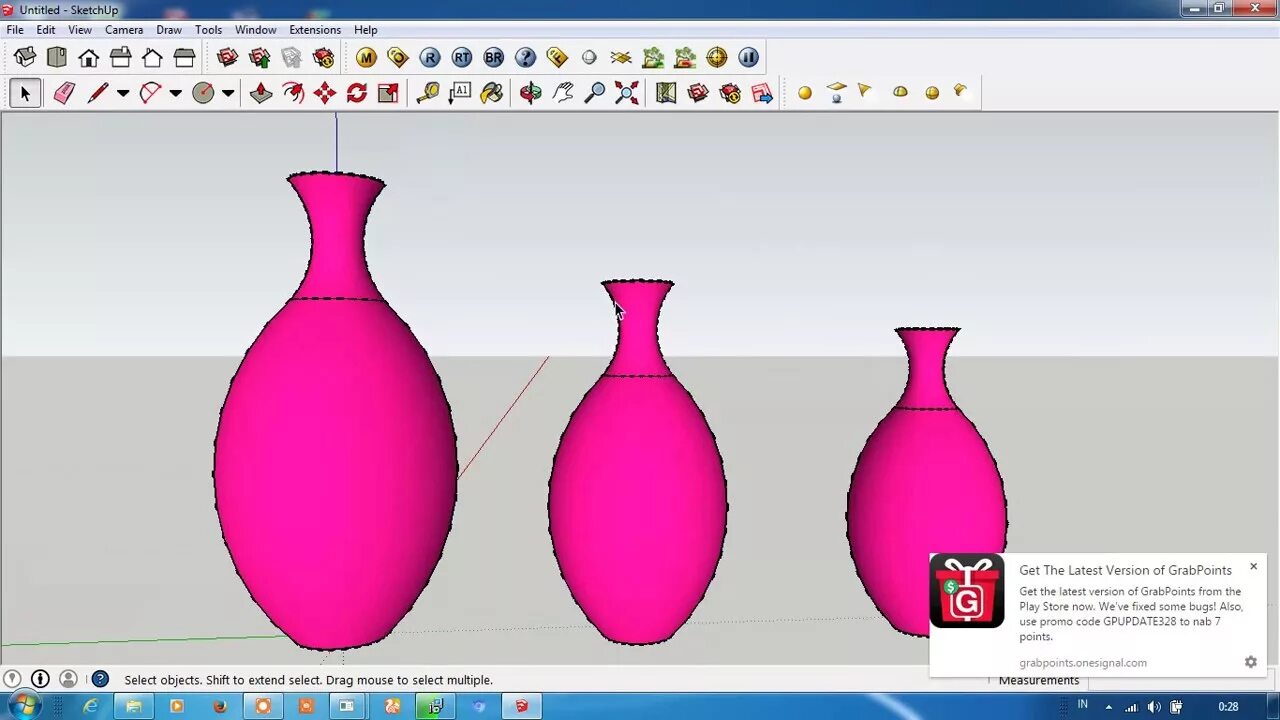Image resolution: width=1280 pixels, height=720 pixels.
Task: Open the Edit menu
Action: pos(46,30)
